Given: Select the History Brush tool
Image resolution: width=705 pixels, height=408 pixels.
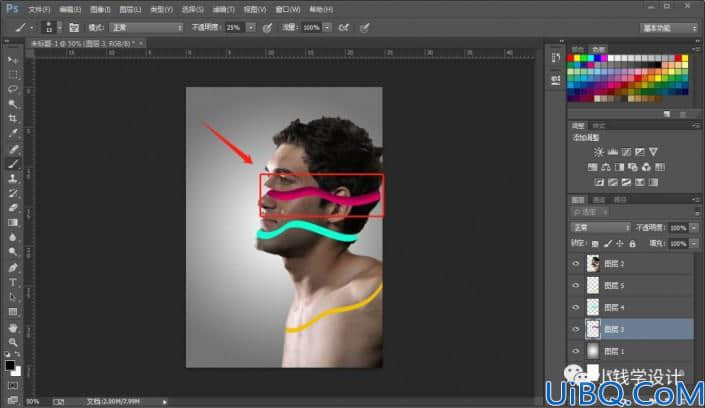Looking at the screenshot, I should [13, 193].
